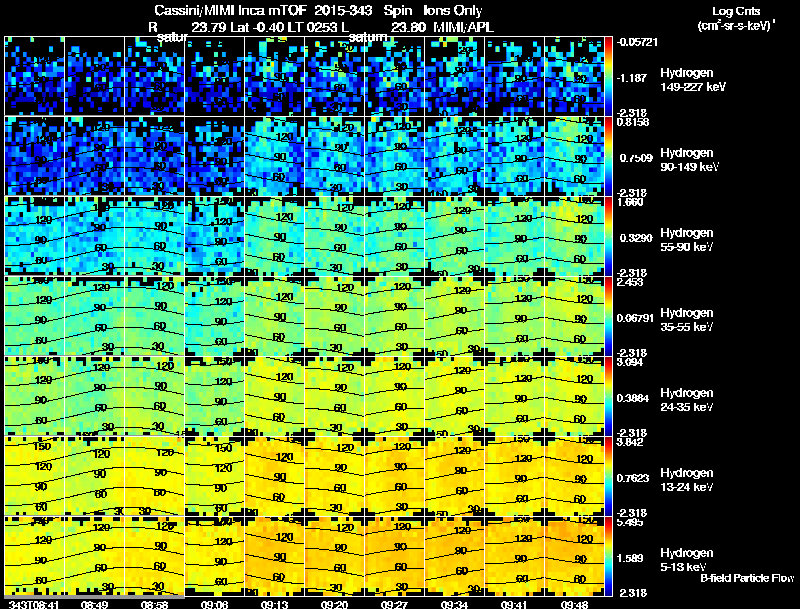Click the 'Log Cnts' colorbar heading
Viewport: 800px width, 609px height.
[x=736, y=11]
